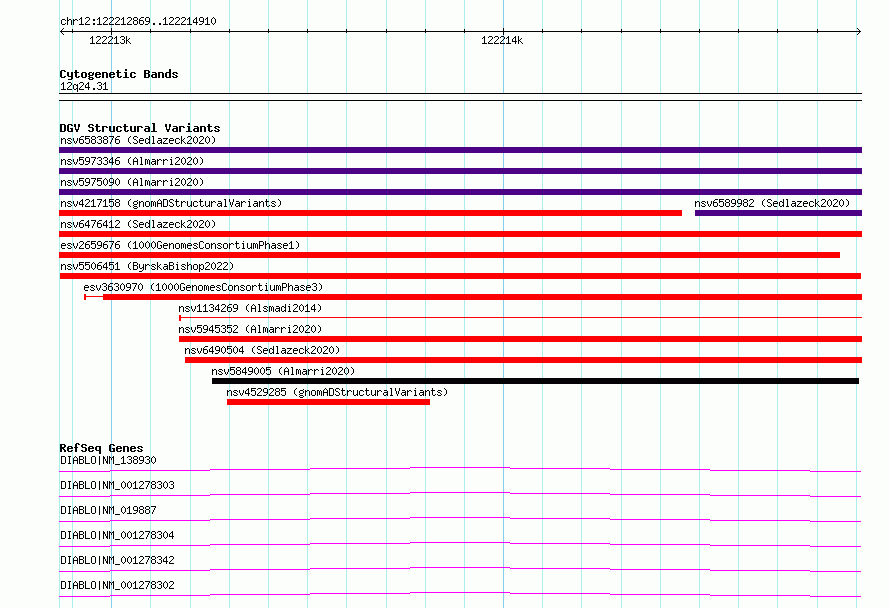Click the DIABLO|NM_001278302 transcript label
The image size is (890, 608).
(117, 585)
